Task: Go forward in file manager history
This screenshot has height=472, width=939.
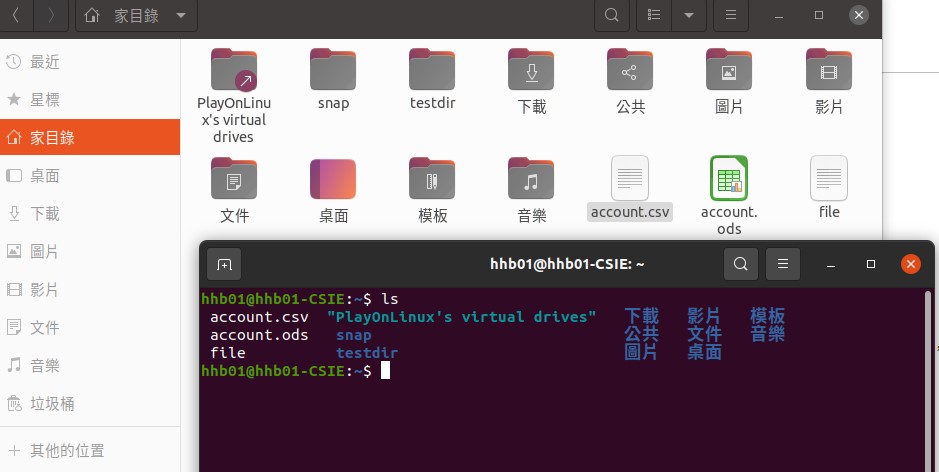Action: point(51,15)
